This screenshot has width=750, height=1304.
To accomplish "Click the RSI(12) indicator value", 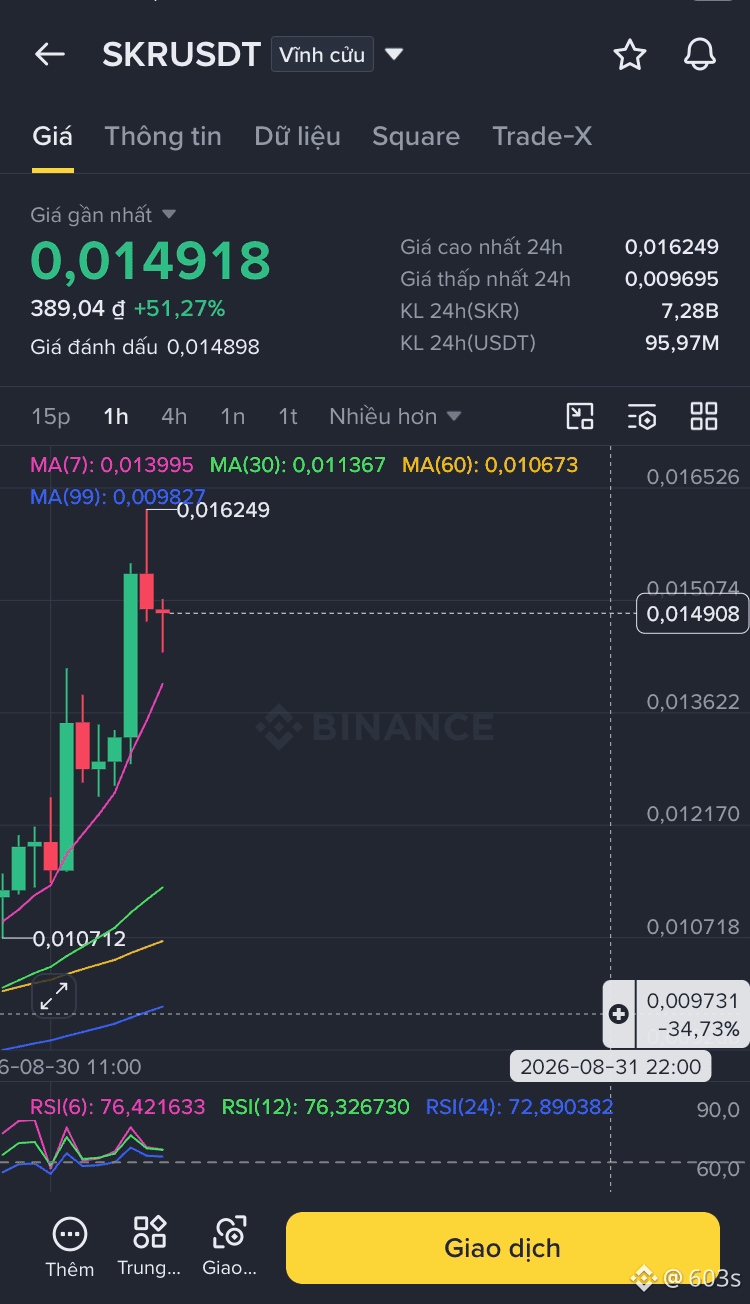I will click(x=316, y=1106).
